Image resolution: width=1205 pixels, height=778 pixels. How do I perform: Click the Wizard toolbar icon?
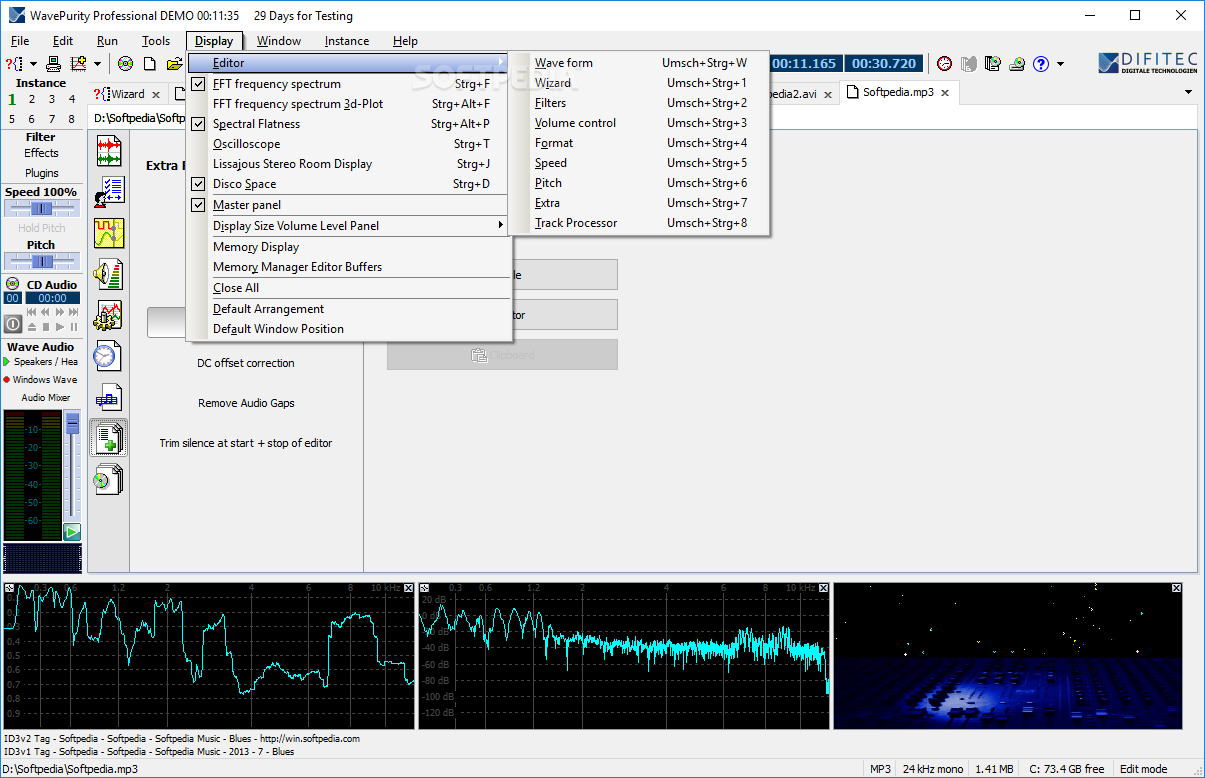(x=14, y=64)
